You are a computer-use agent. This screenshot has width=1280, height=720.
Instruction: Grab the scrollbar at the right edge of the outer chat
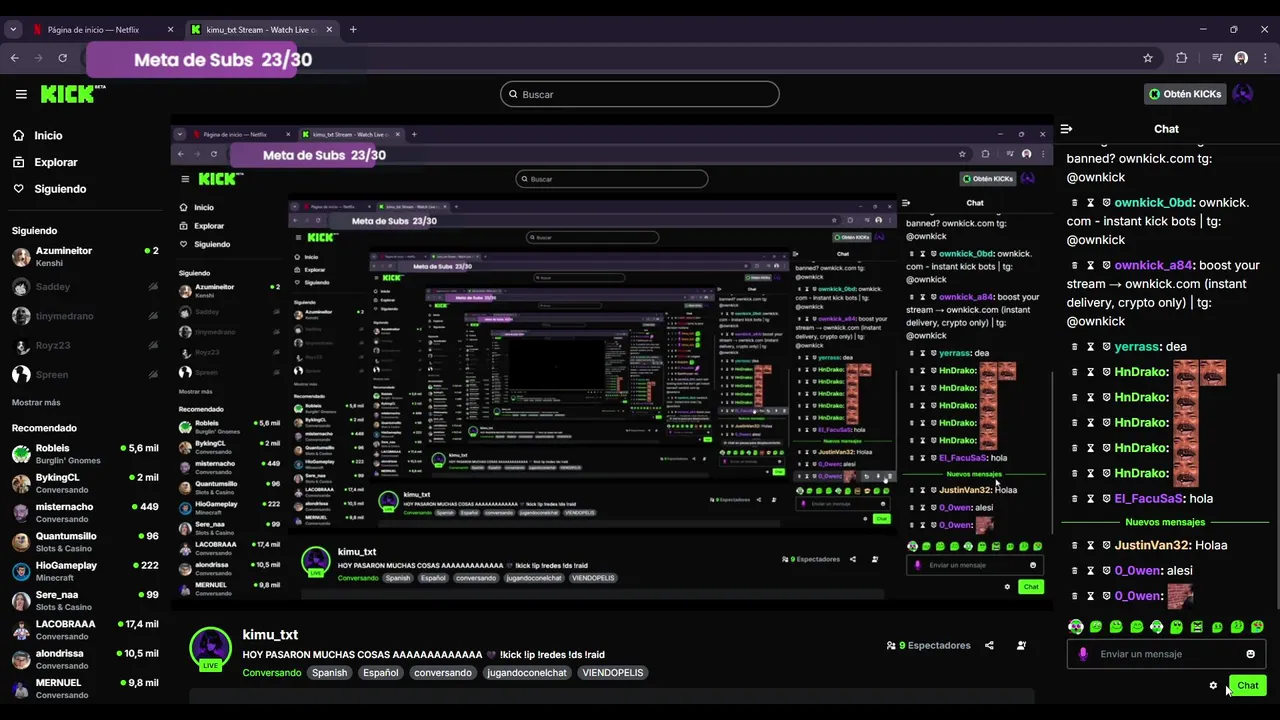(x=1277, y=490)
